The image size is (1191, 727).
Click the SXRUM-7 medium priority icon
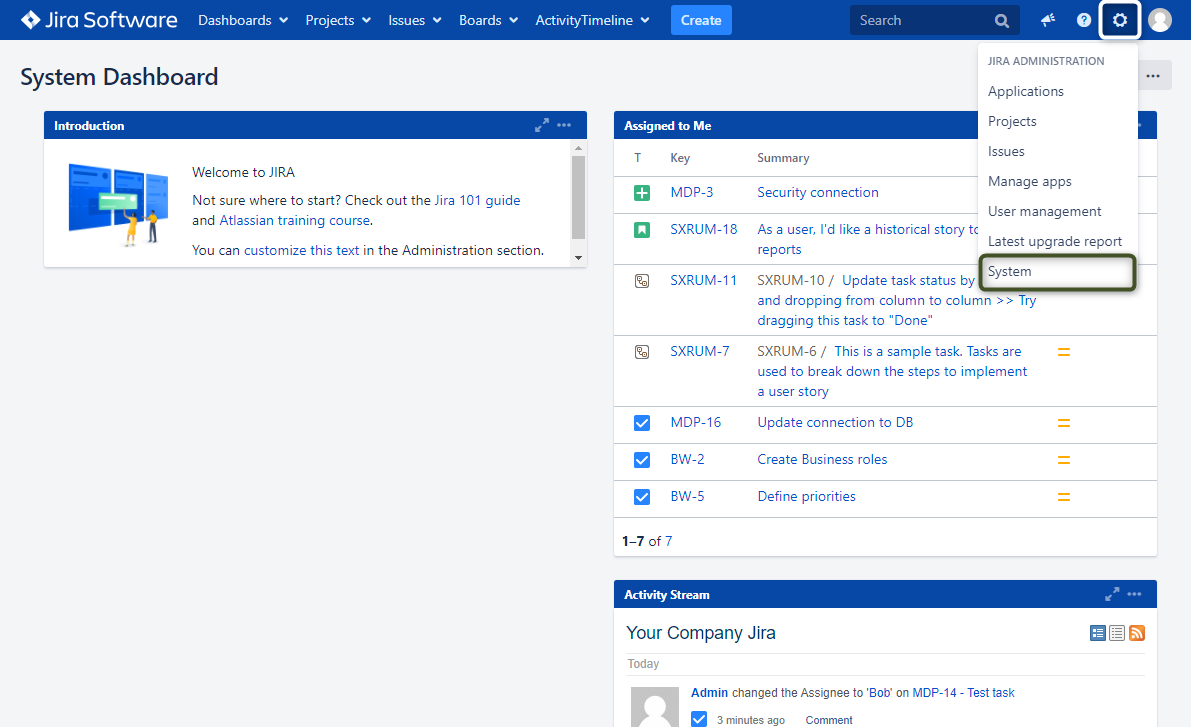point(1063,352)
